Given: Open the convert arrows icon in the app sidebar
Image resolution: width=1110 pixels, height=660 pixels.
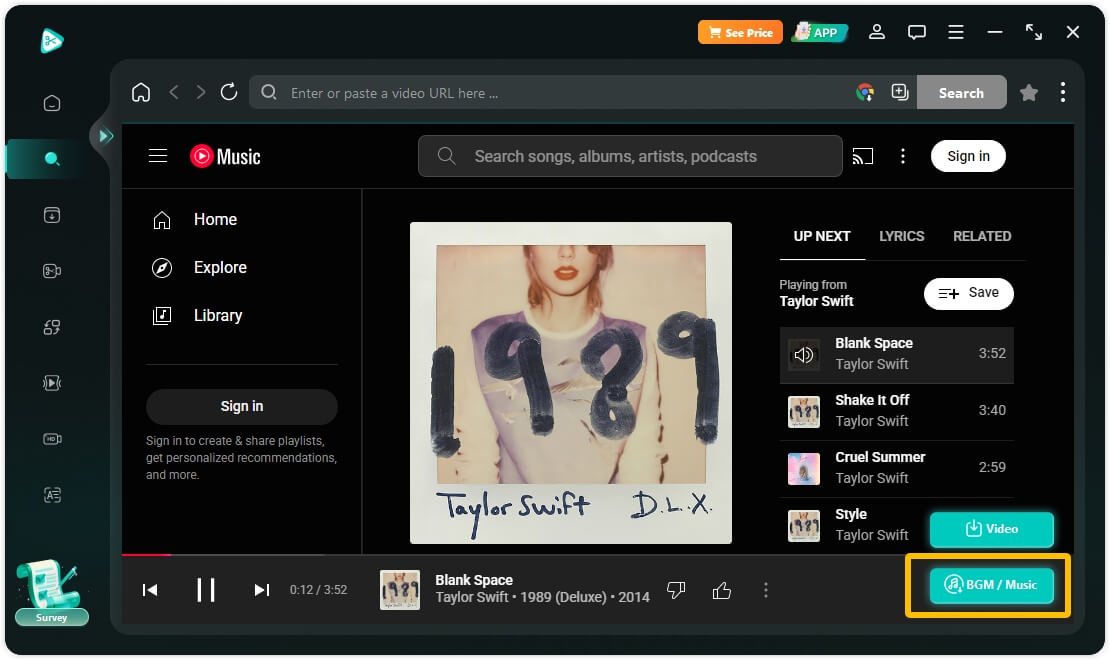Looking at the screenshot, I should pyautogui.click(x=52, y=326).
